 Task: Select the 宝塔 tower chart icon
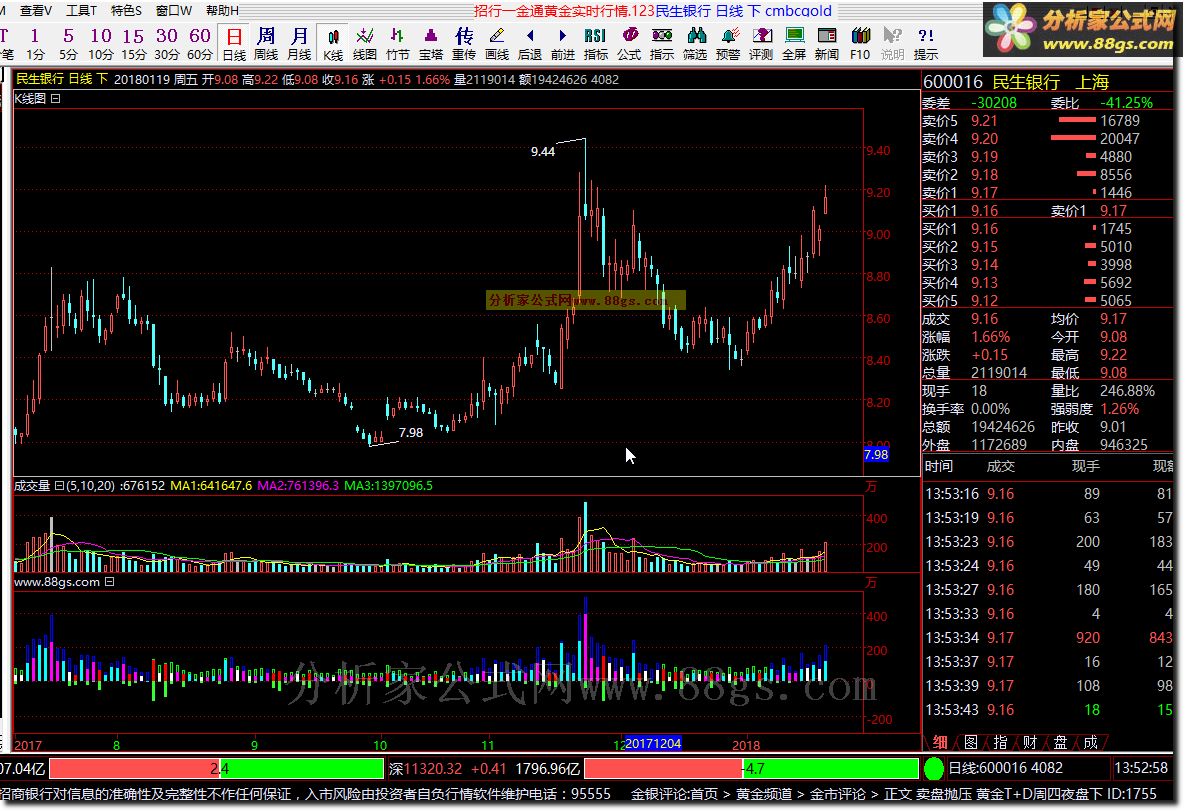click(x=431, y=44)
